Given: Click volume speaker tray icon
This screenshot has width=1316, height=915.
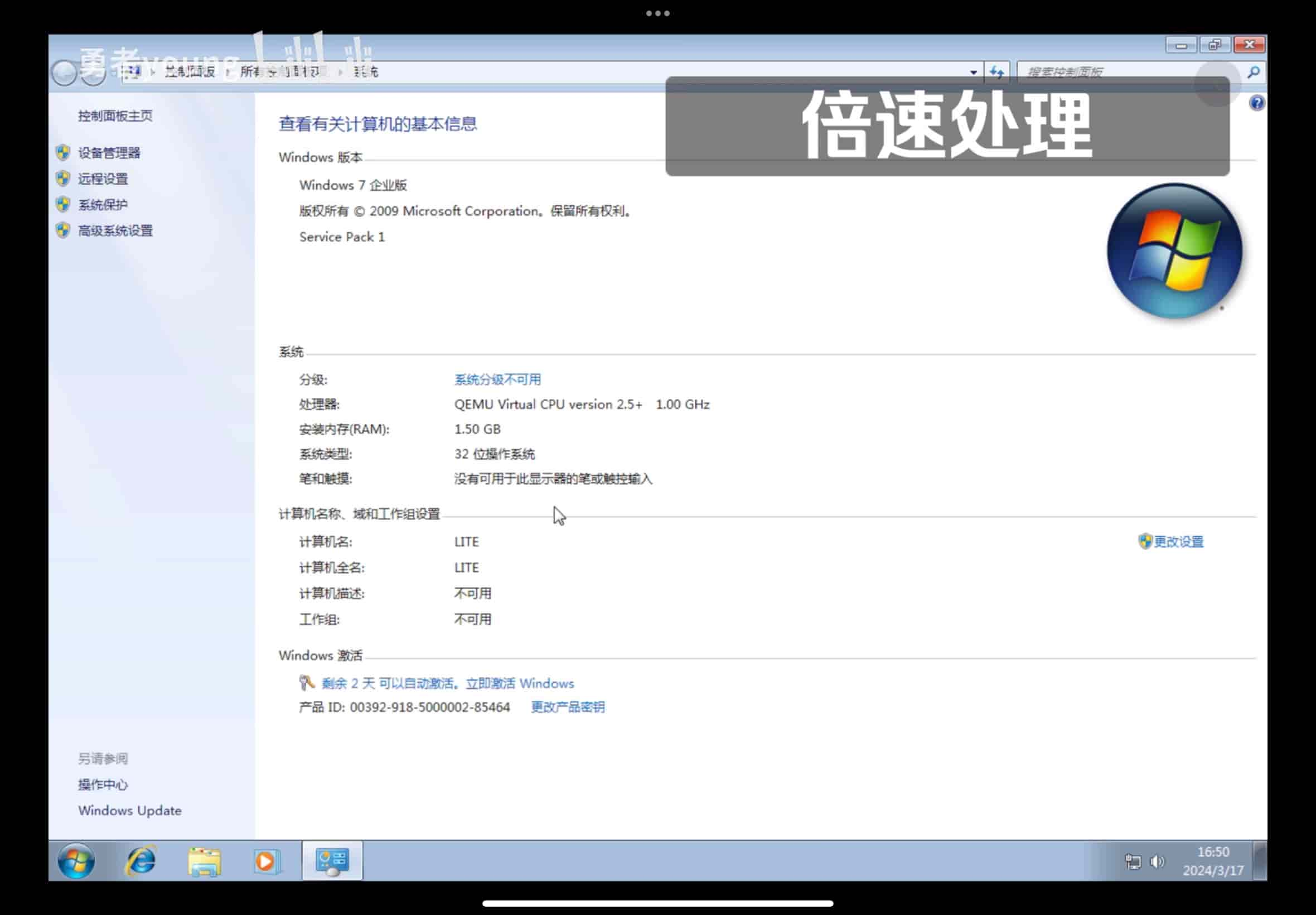Looking at the screenshot, I should 1157,861.
